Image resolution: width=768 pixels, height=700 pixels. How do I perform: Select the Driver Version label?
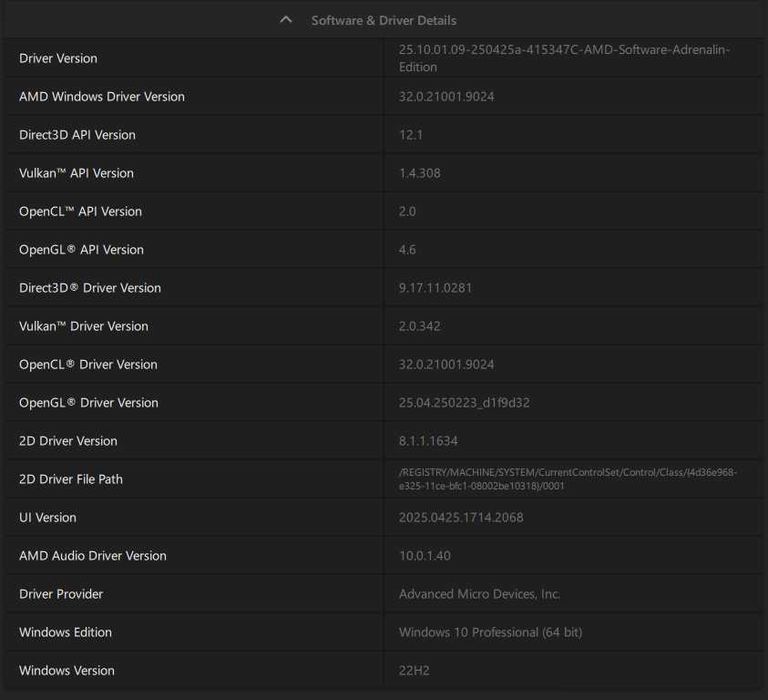click(x=58, y=58)
